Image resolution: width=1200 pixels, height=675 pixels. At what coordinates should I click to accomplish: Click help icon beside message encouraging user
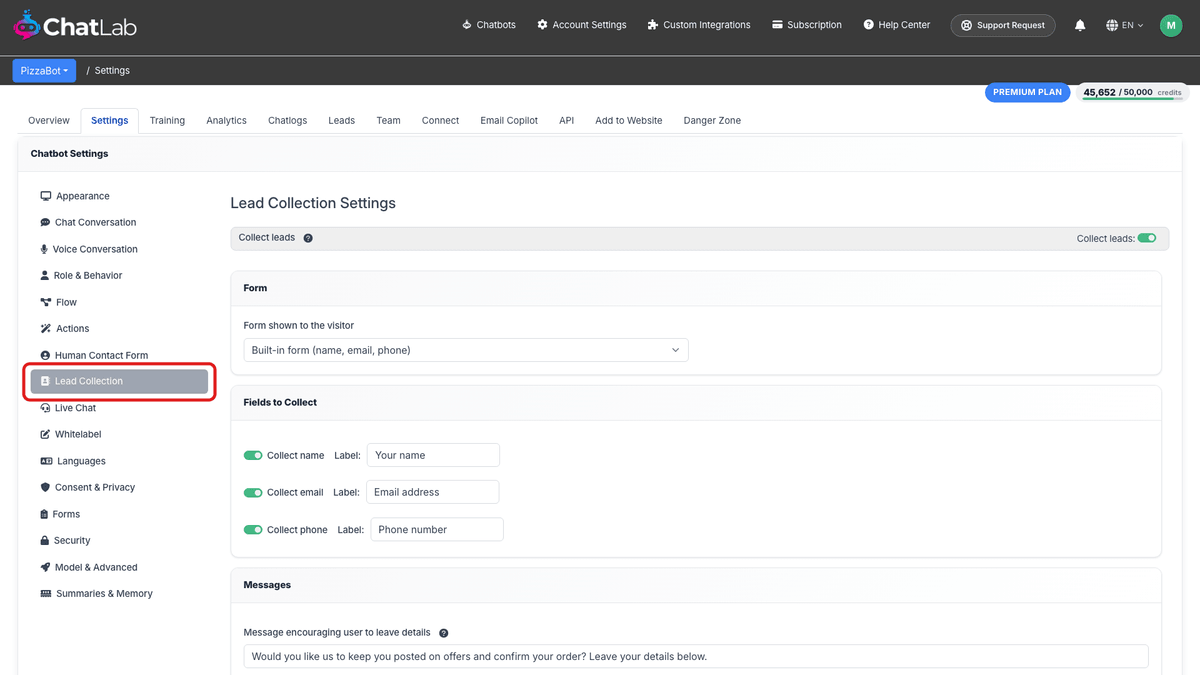pyautogui.click(x=444, y=633)
